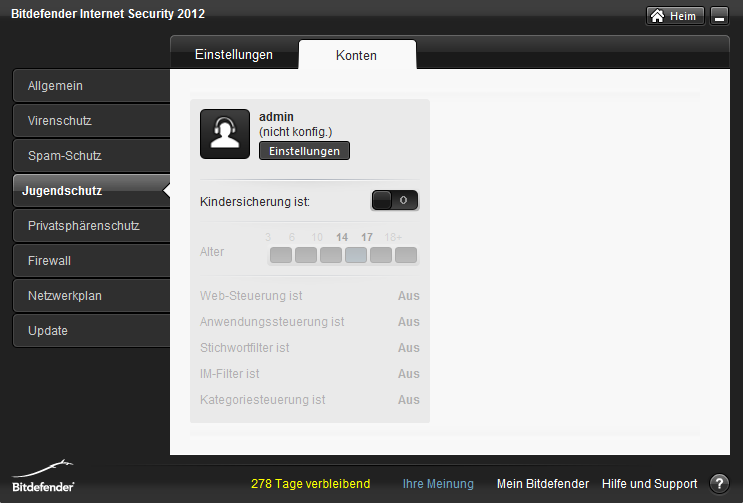The height and width of the screenshot is (503, 743).
Task: Toggle the Kindersicherung switch
Action: coord(395,200)
